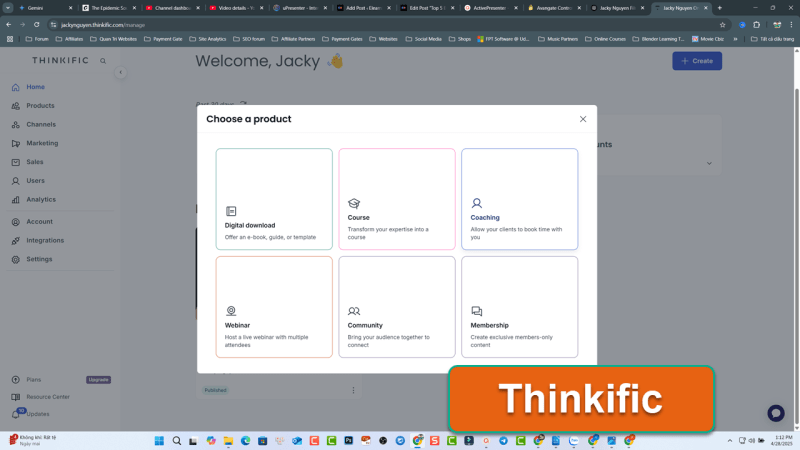The image size is (800, 450).
Task: Open Settings from the sidebar
Action: pyautogui.click(x=39, y=259)
